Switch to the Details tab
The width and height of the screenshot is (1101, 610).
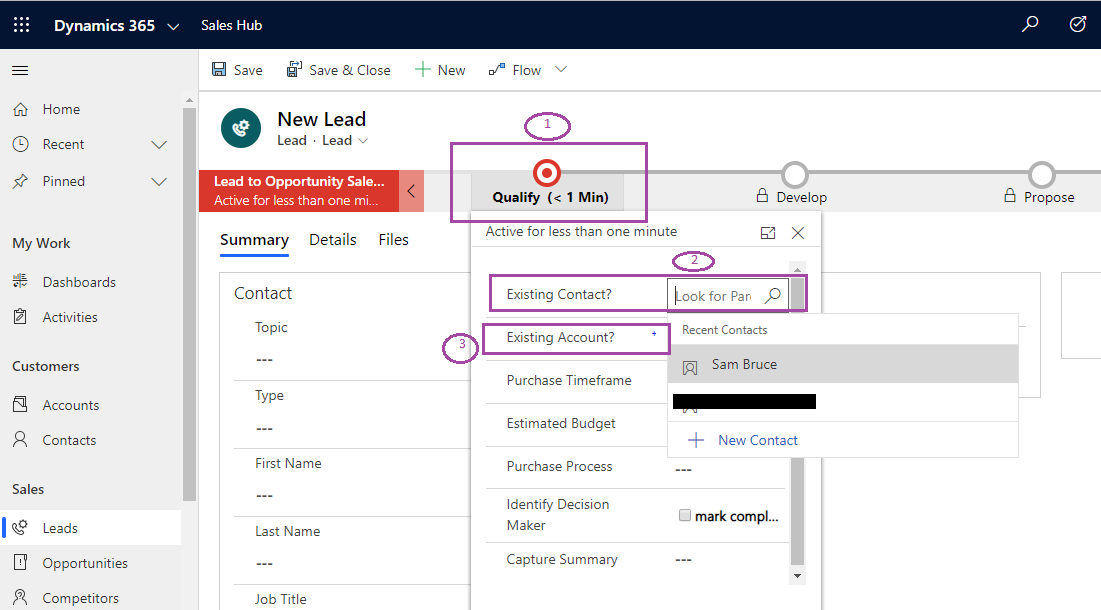click(333, 240)
